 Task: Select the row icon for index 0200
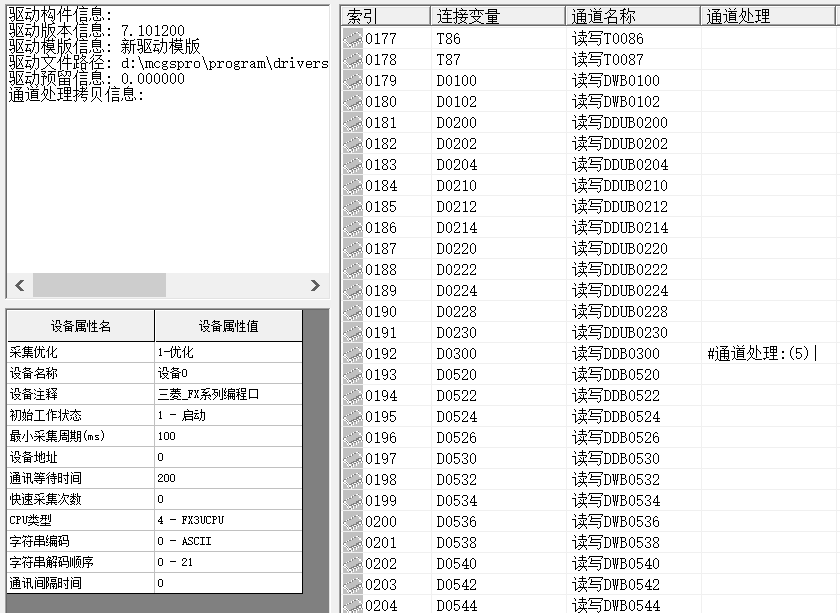(352, 522)
